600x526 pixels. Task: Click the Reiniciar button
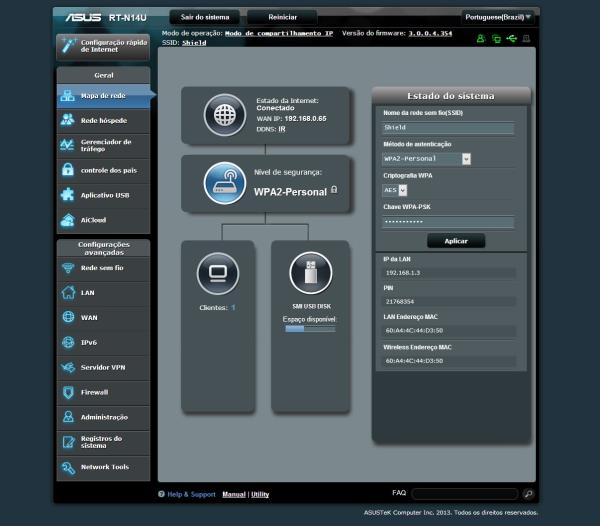click(282, 17)
